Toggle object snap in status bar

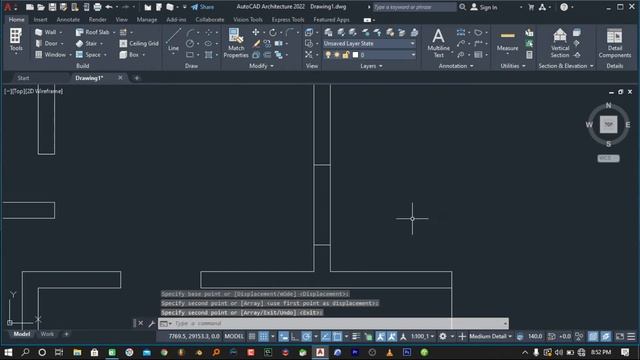[337, 336]
